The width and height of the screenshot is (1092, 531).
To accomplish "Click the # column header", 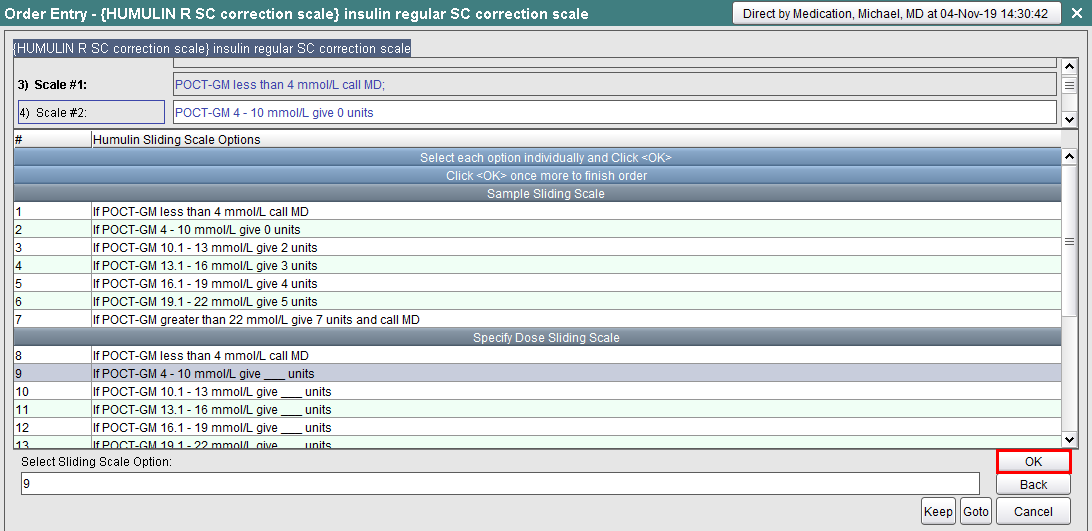I will click(x=52, y=139).
